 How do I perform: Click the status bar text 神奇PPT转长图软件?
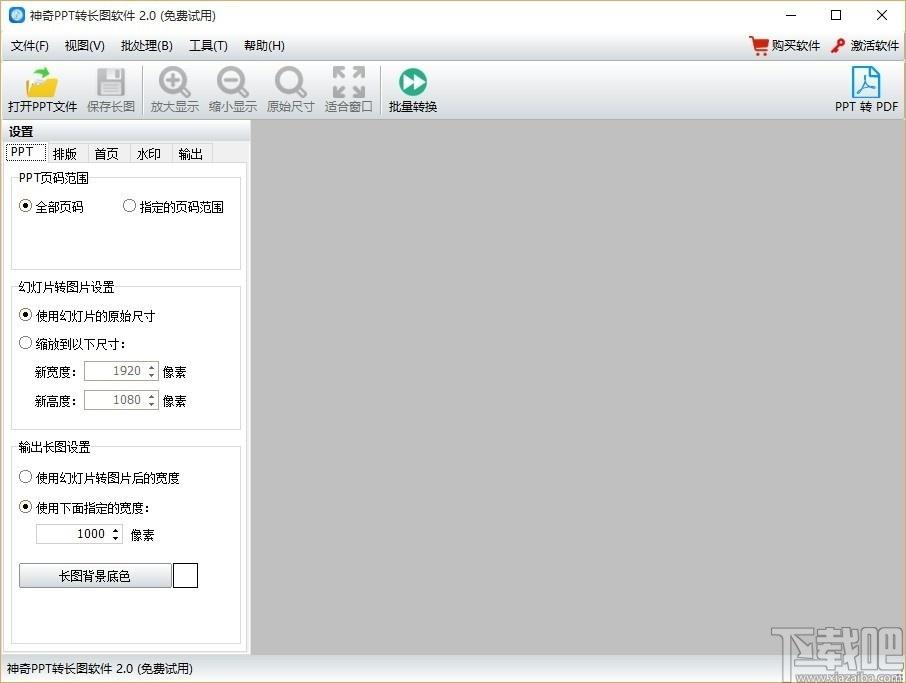pos(99,669)
